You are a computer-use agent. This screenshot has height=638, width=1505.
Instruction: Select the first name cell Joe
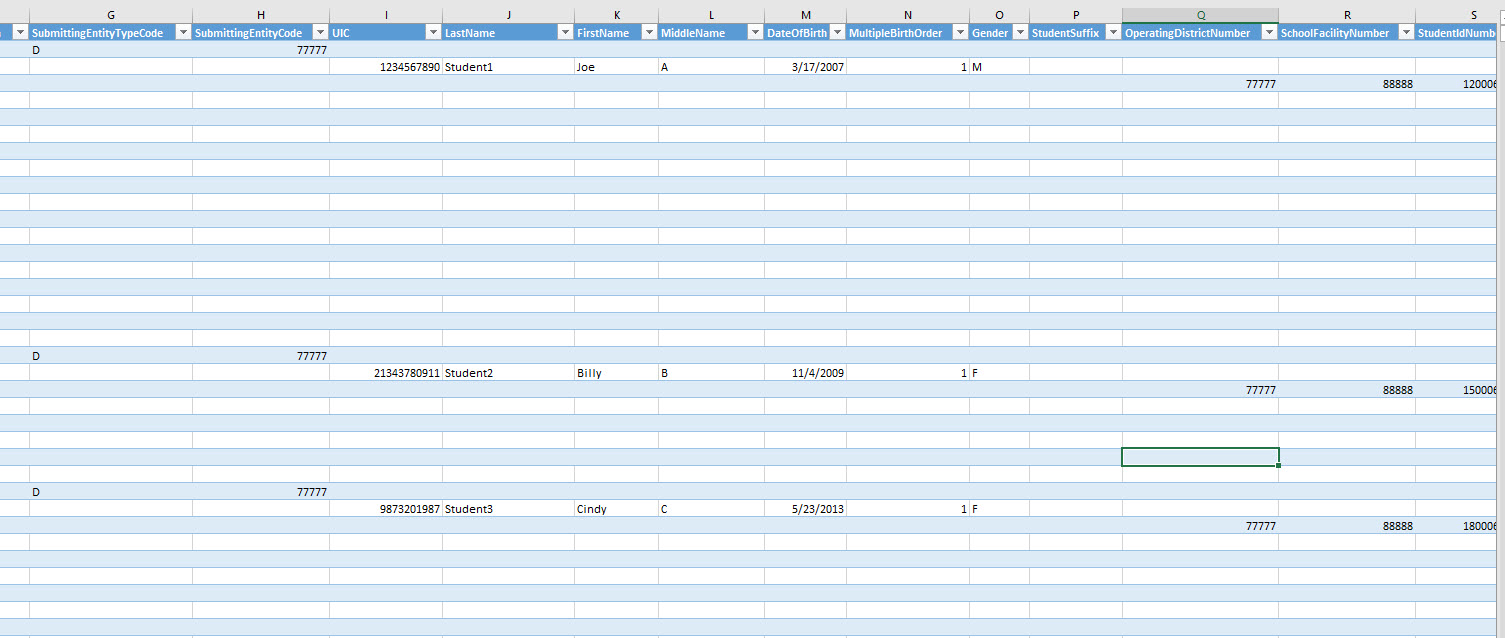point(616,67)
